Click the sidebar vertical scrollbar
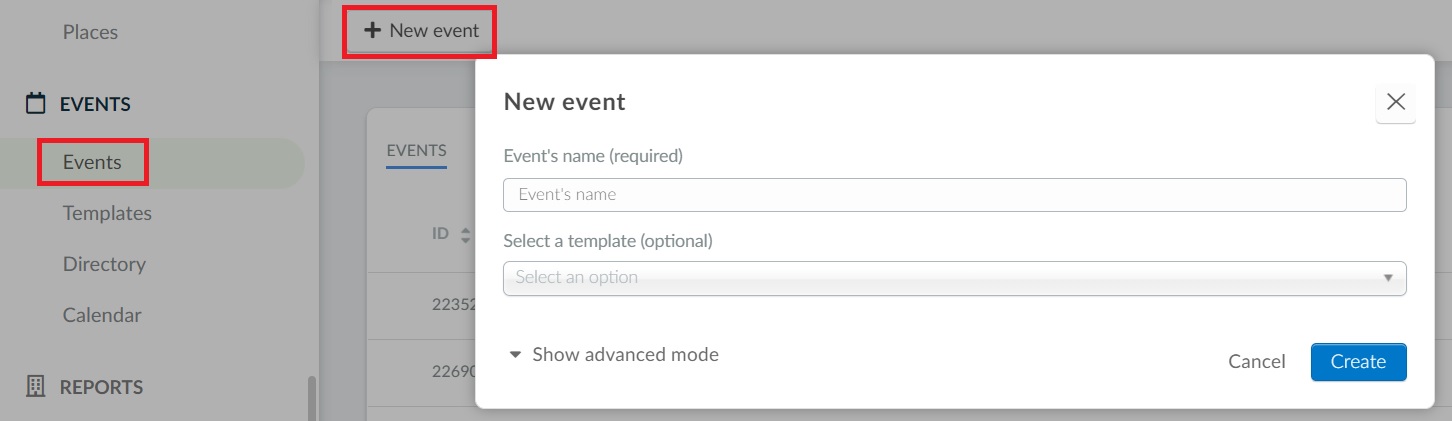The width and height of the screenshot is (1452, 421). click(x=313, y=398)
